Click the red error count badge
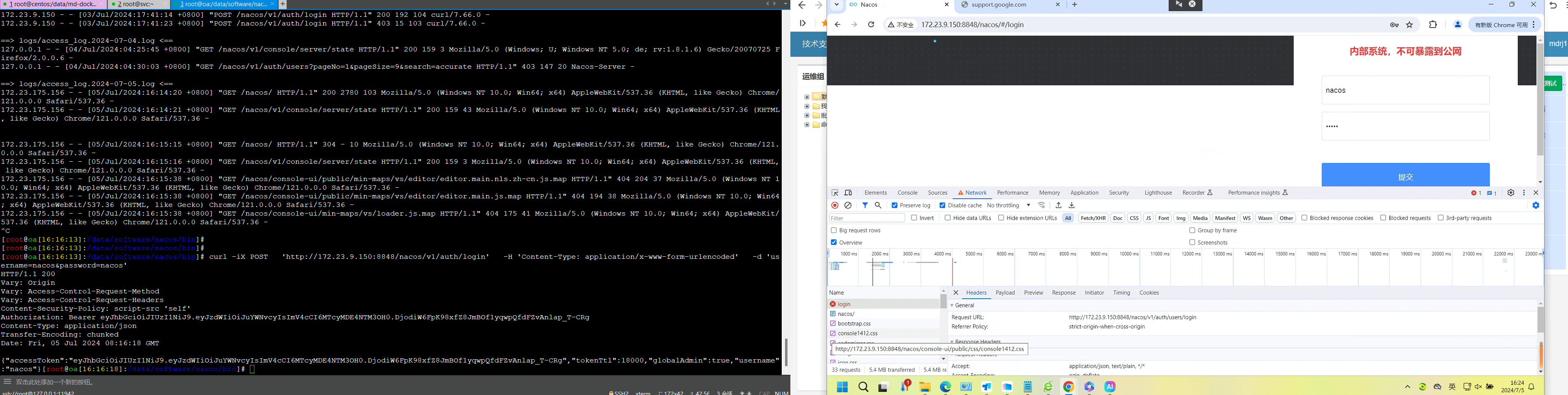 (1476, 193)
